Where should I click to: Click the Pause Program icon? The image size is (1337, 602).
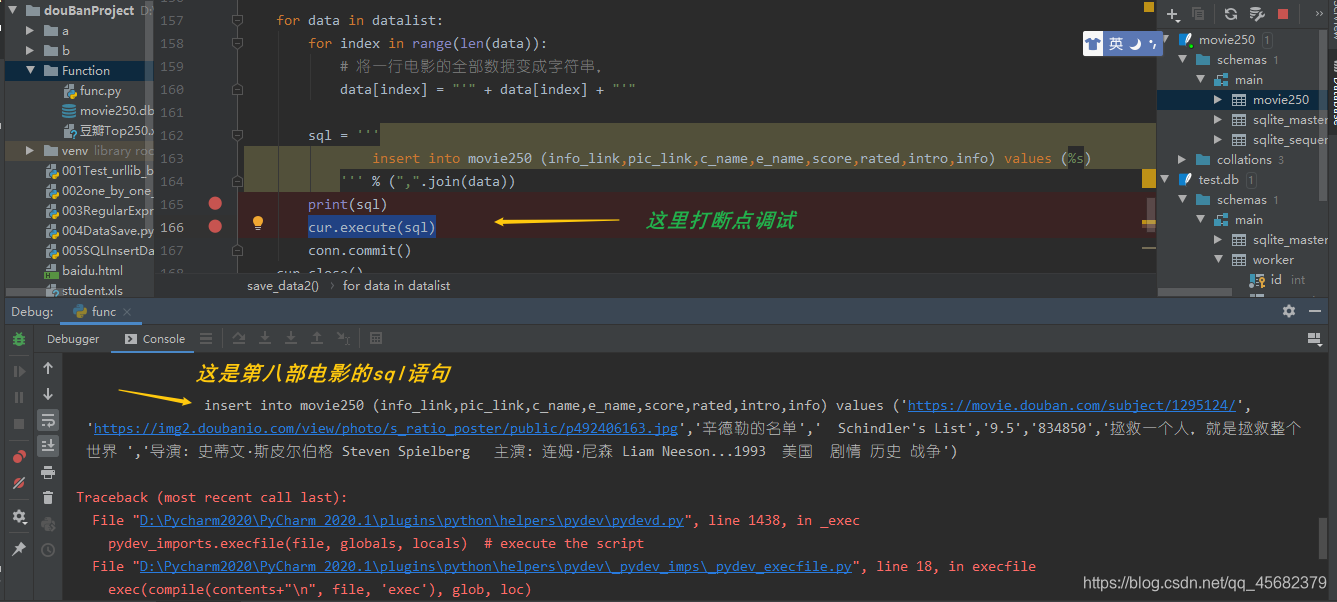click(19, 398)
